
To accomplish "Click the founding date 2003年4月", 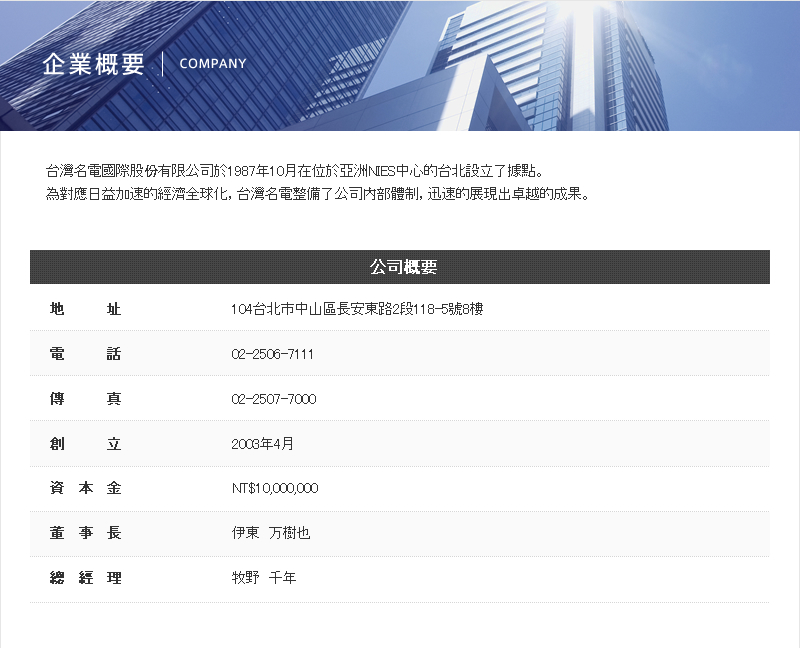I will 263,443.
